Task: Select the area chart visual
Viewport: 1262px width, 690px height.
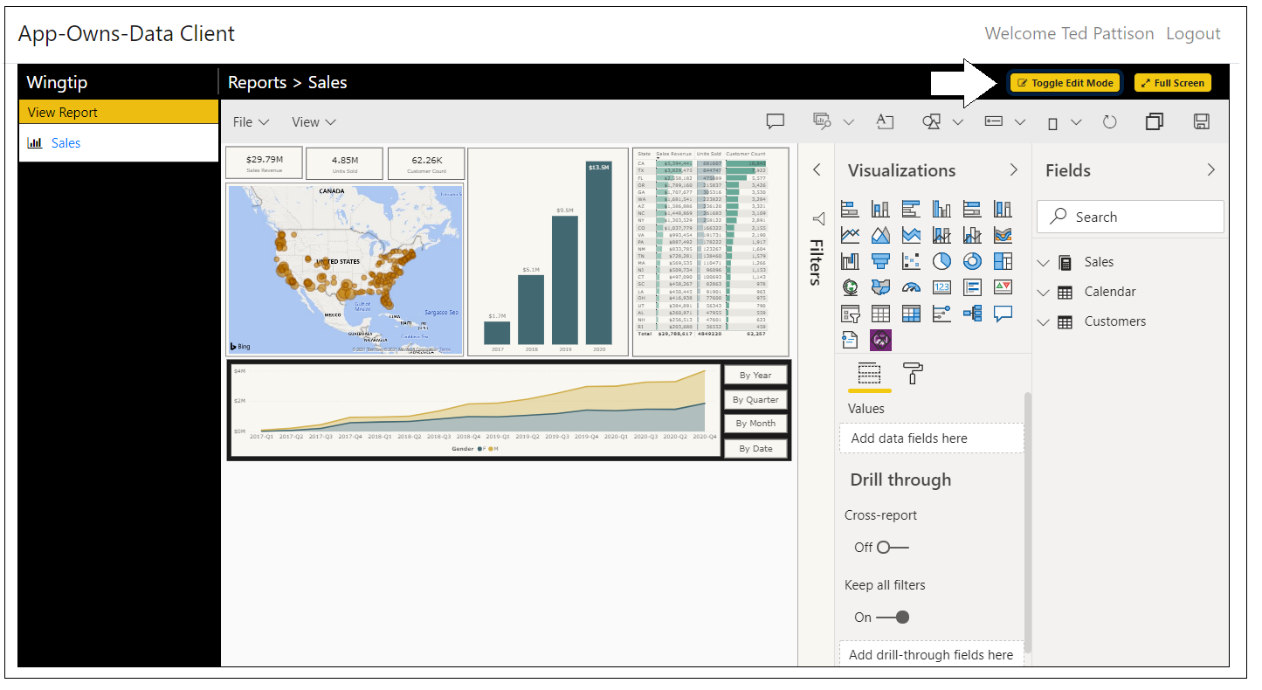Action: pyautogui.click(x=880, y=235)
